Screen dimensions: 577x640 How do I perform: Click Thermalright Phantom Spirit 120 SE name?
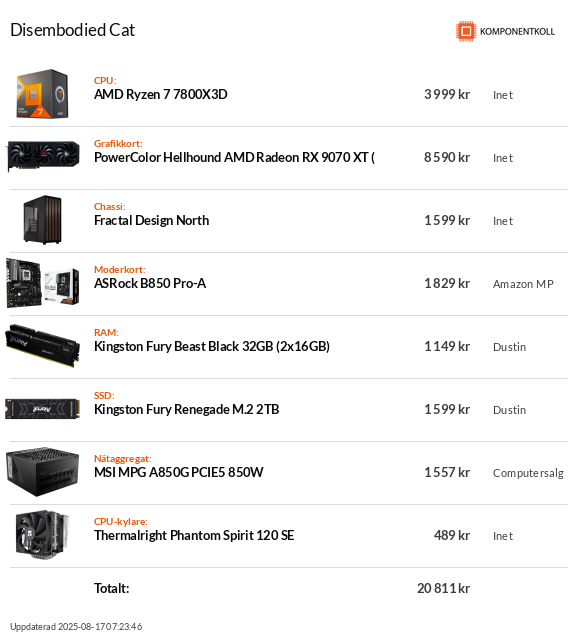tap(194, 536)
